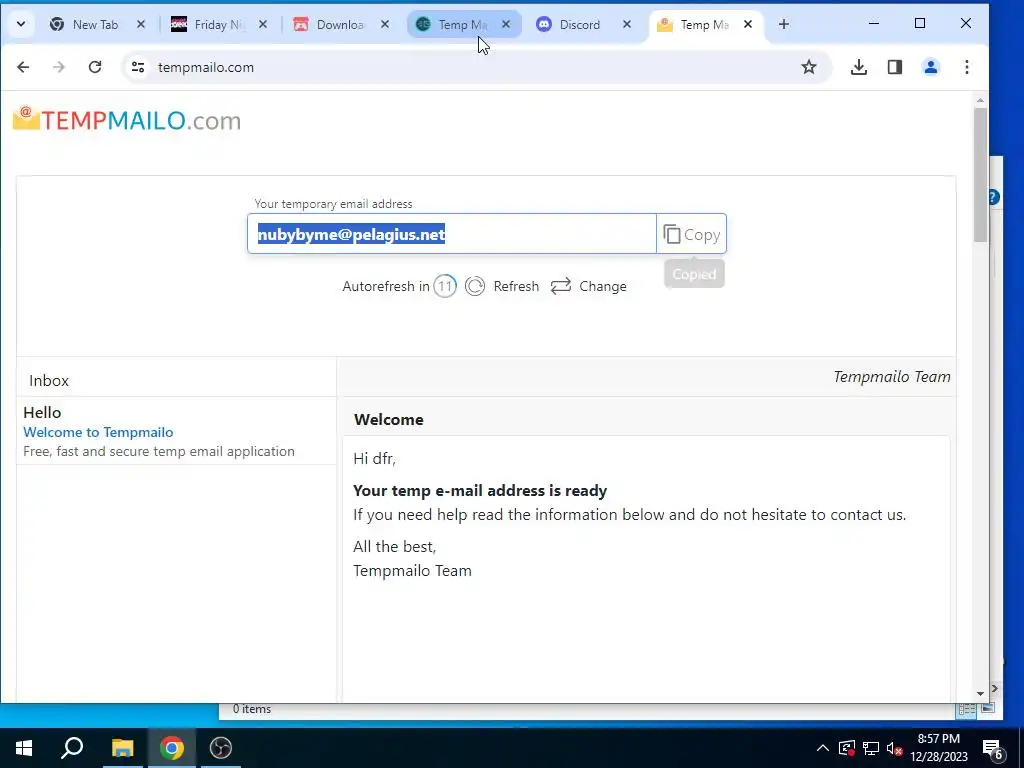
Task: Open OBS Studio from the taskbar
Action: pyautogui.click(x=221, y=748)
